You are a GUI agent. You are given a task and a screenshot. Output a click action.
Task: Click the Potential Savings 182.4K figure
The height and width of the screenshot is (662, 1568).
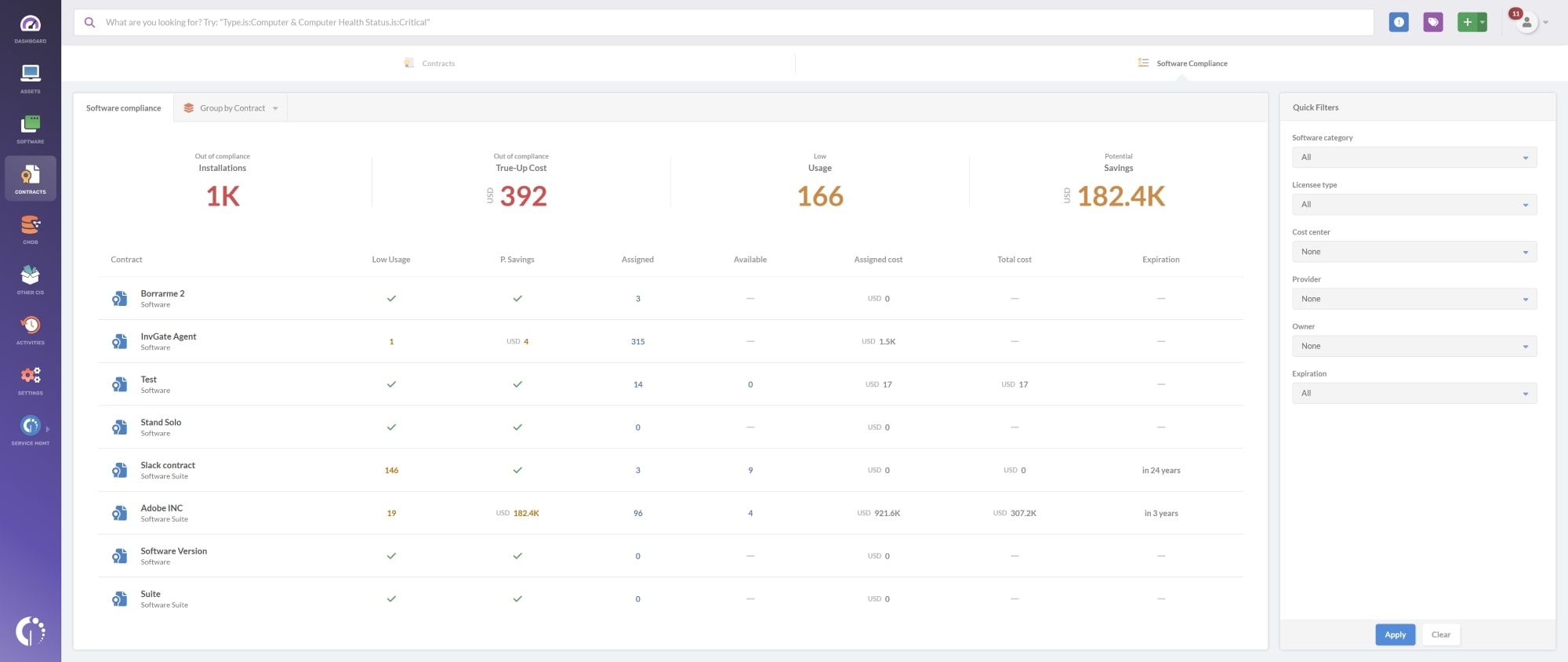click(x=1121, y=196)
